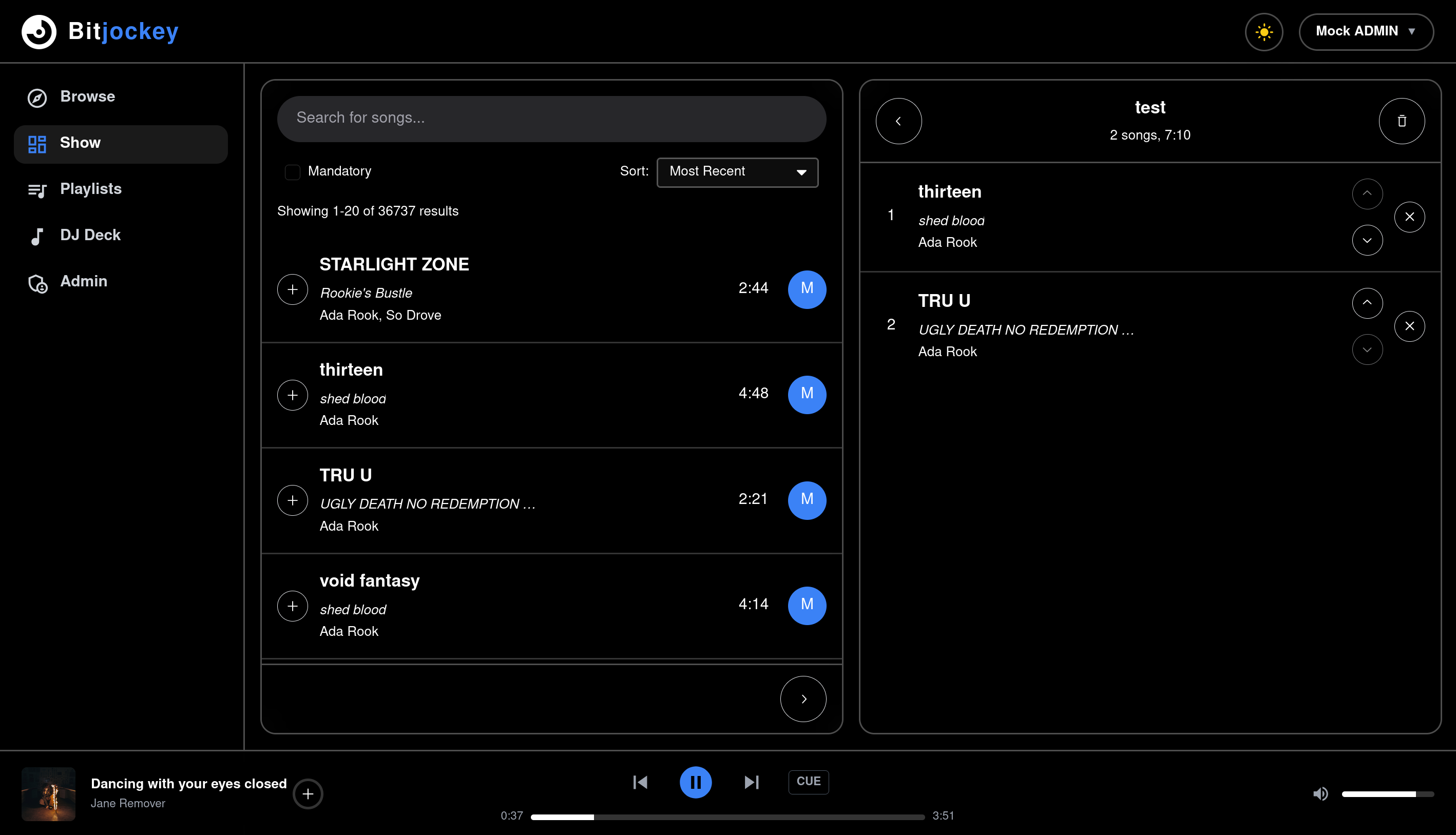Enable the Mandatory filter checkbox
Image resolution: width=1456 pixels, height=835 pixels.
coord(293,171)
